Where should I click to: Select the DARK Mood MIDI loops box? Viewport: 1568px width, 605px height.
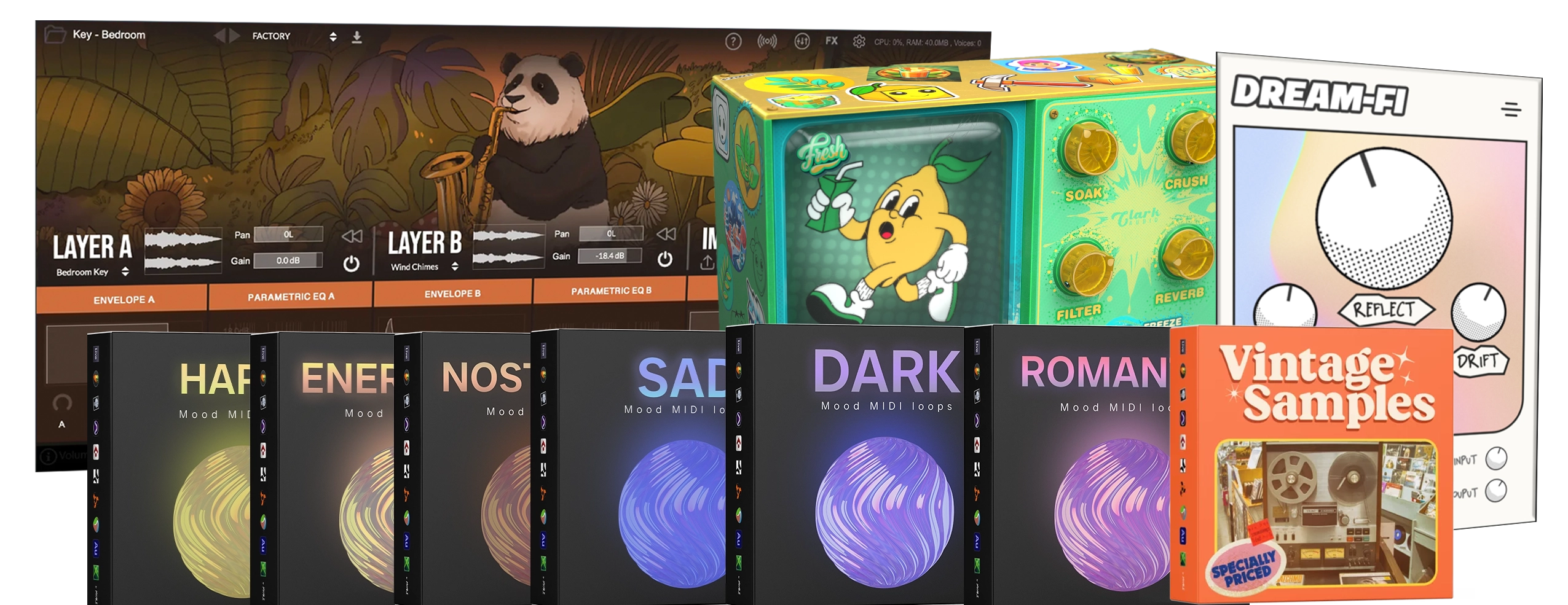coord(845,465)
